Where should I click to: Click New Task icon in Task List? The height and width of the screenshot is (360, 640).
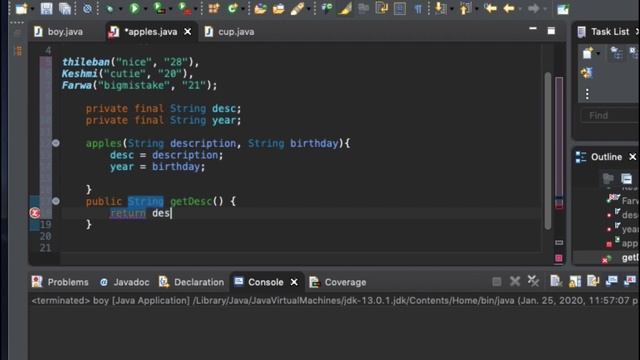click(587, 53)
